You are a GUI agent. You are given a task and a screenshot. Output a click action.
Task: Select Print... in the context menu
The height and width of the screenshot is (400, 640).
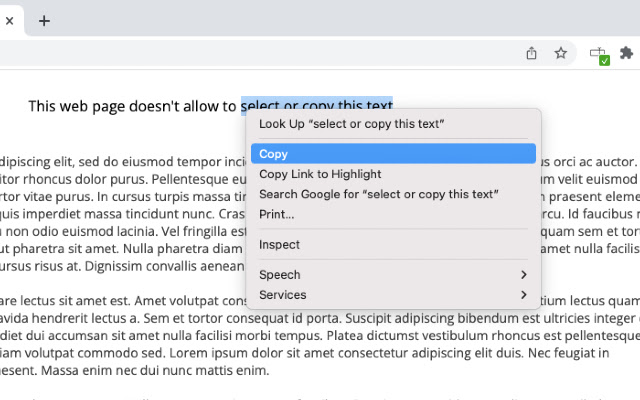[x=393, y=214]
